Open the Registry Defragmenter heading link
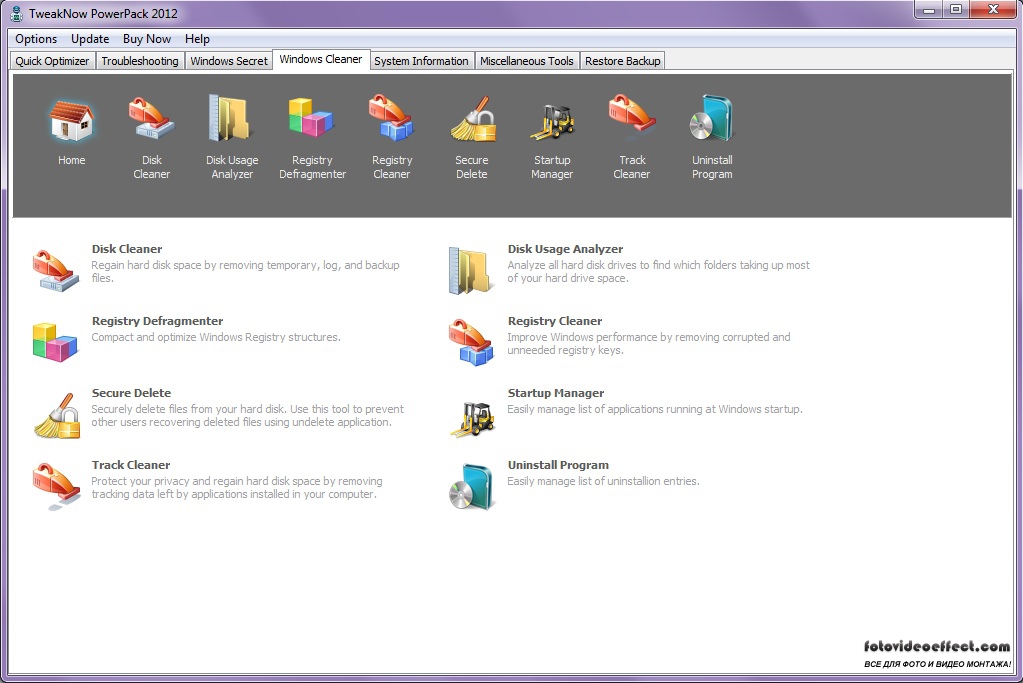 (x=157, y=321)
